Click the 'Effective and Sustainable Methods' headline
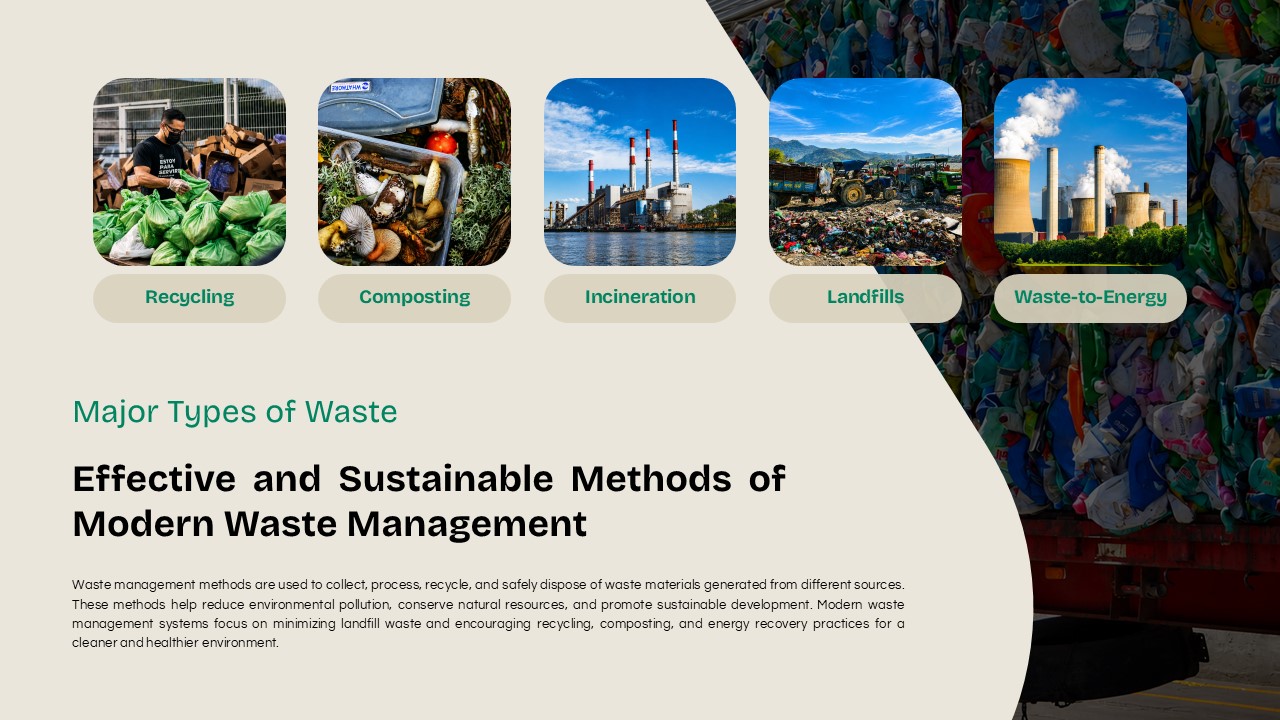The width and height of the screenshot is (1280, 720). click(x=429, y=501)
